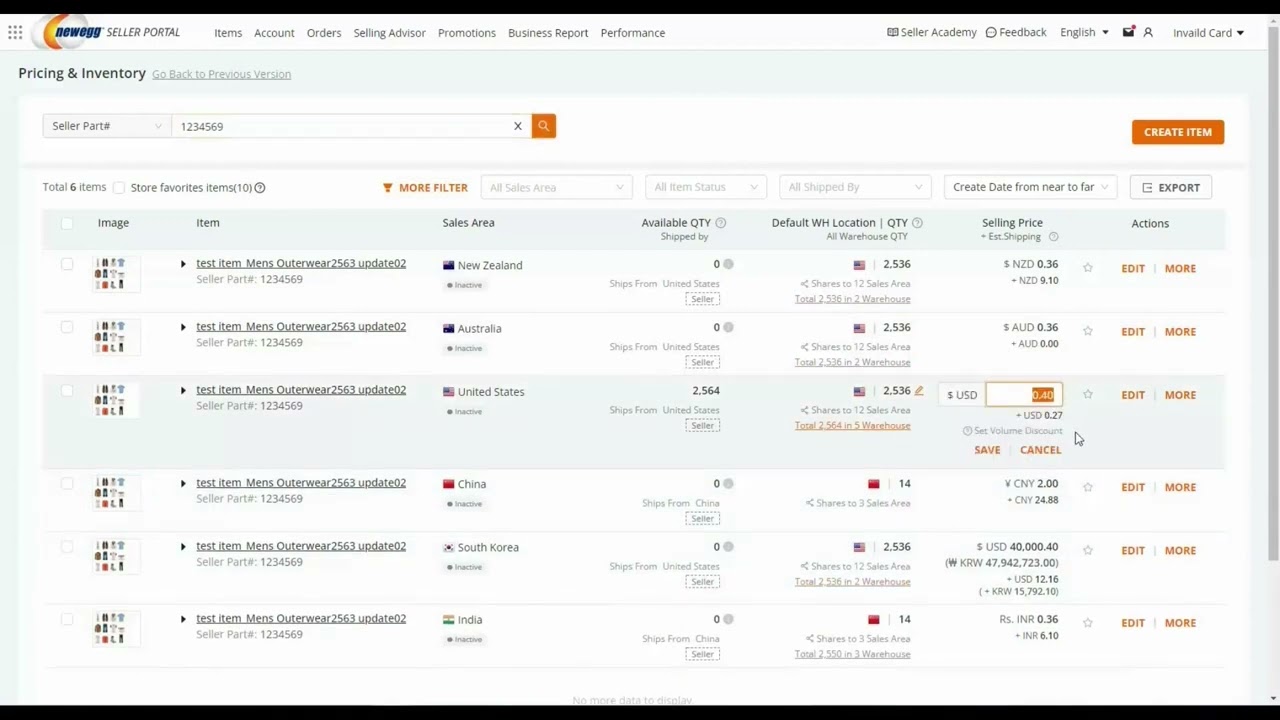Click the Feedback speech bubble icon
Image resolution: width=1280 pixels, height=720 pixels.
click(991, 32)
